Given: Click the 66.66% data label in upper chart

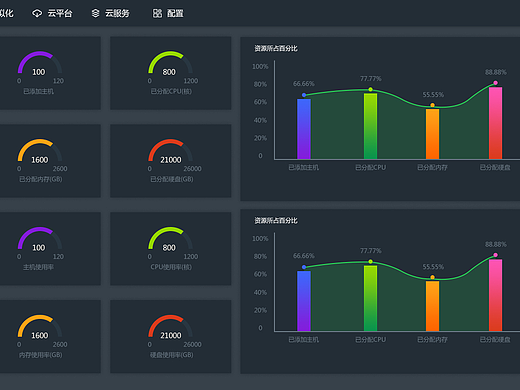Looking at the screenshot, I should (304, 84).
